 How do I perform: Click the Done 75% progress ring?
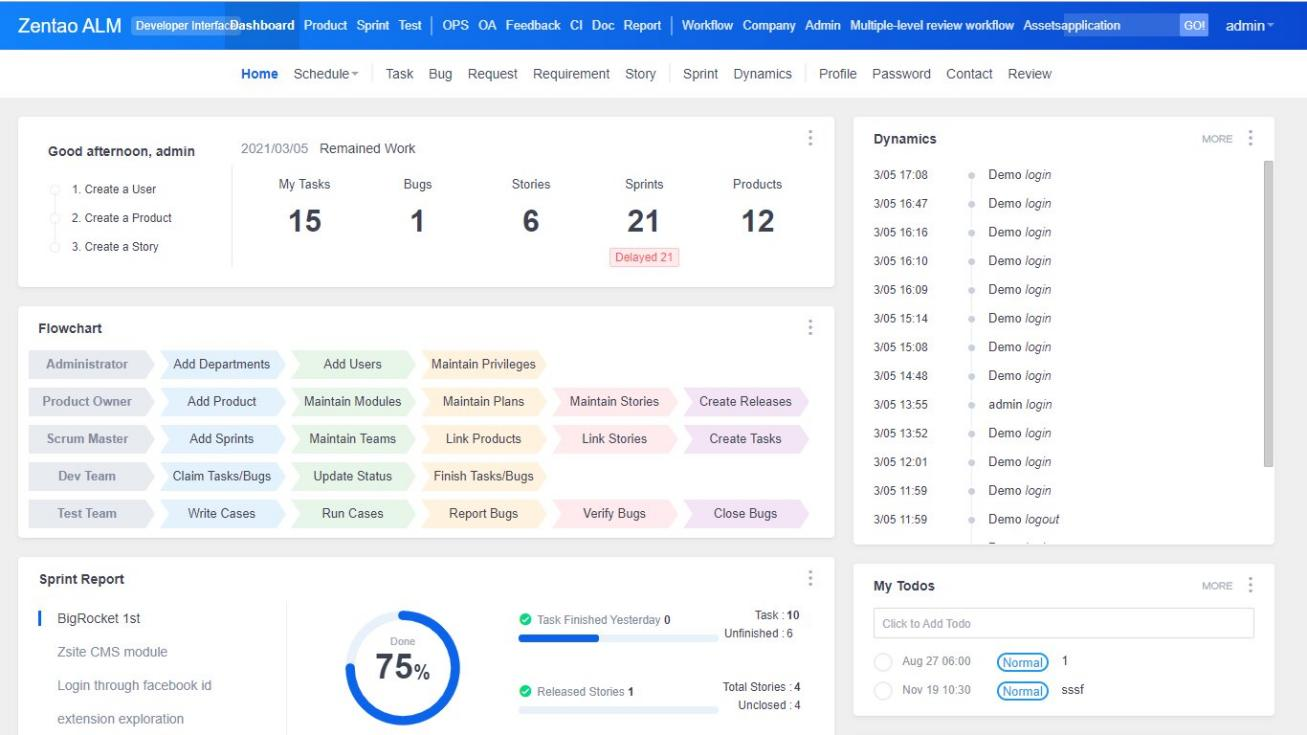point(402,667)
